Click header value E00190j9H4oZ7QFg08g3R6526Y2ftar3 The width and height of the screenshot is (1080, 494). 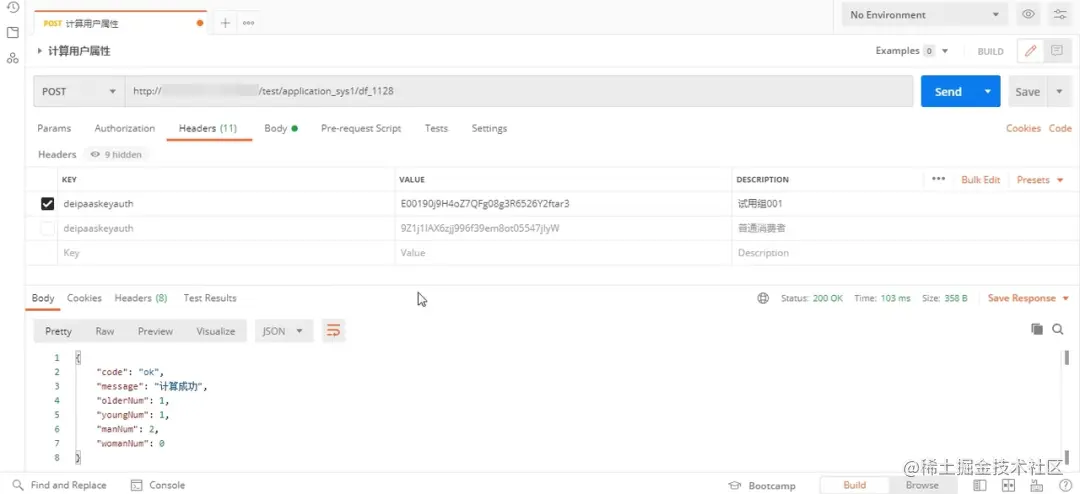pos(485,204)
